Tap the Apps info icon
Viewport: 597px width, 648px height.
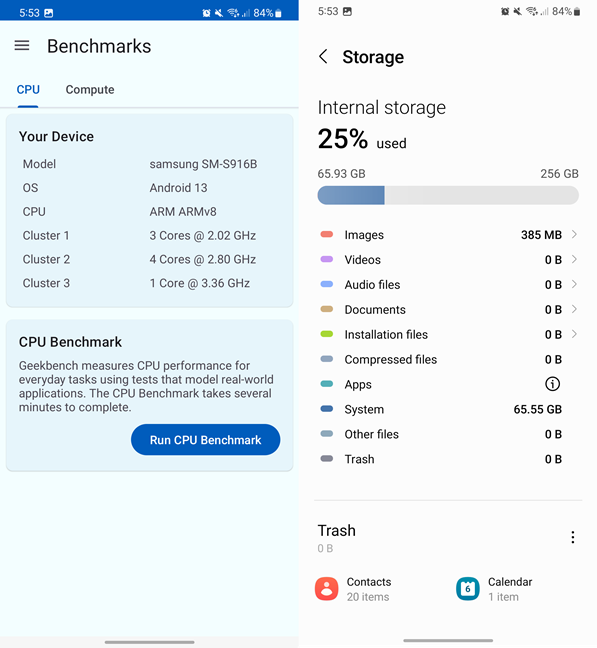click(552, 384)
